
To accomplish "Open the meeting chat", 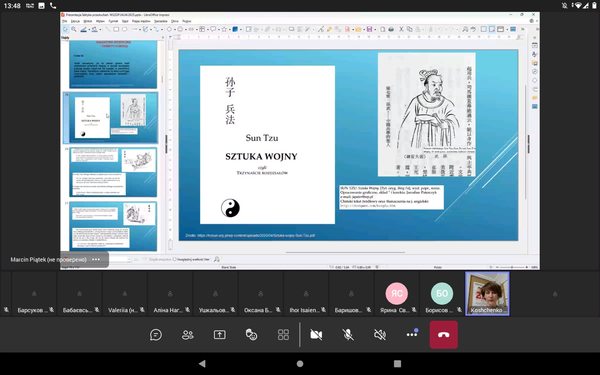I will pos(156,335).
